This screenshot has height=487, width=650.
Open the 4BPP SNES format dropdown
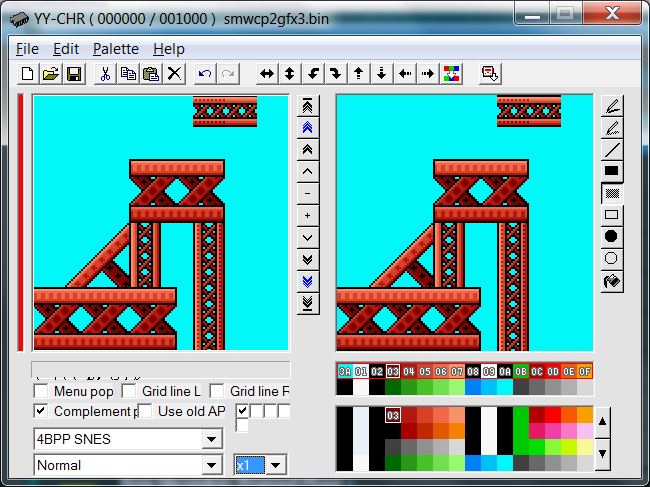point(212,439)
